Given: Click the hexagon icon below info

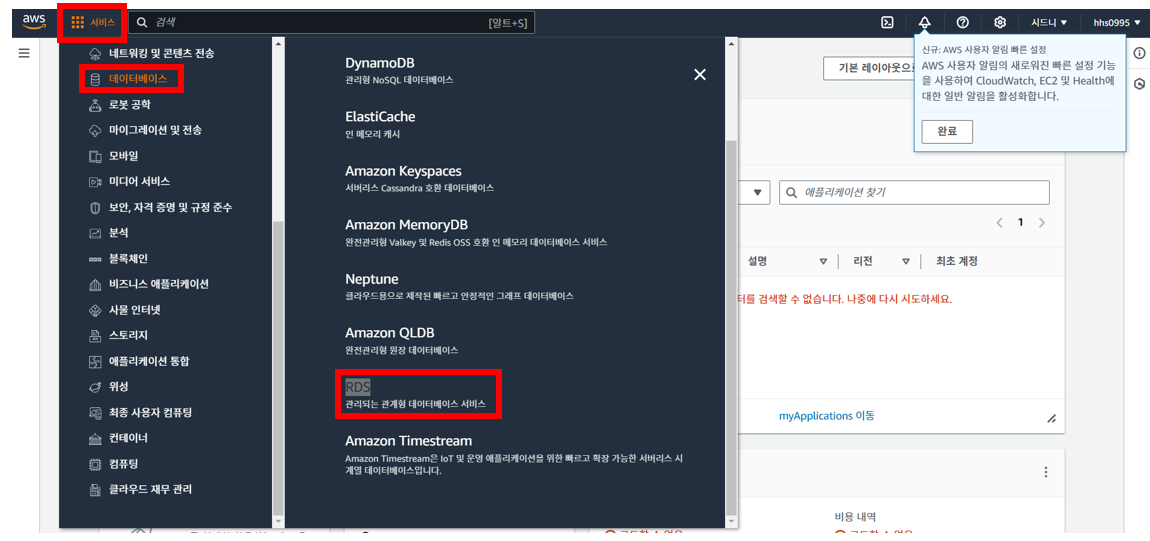Looking at the screenshot, I should (1139, 84).
